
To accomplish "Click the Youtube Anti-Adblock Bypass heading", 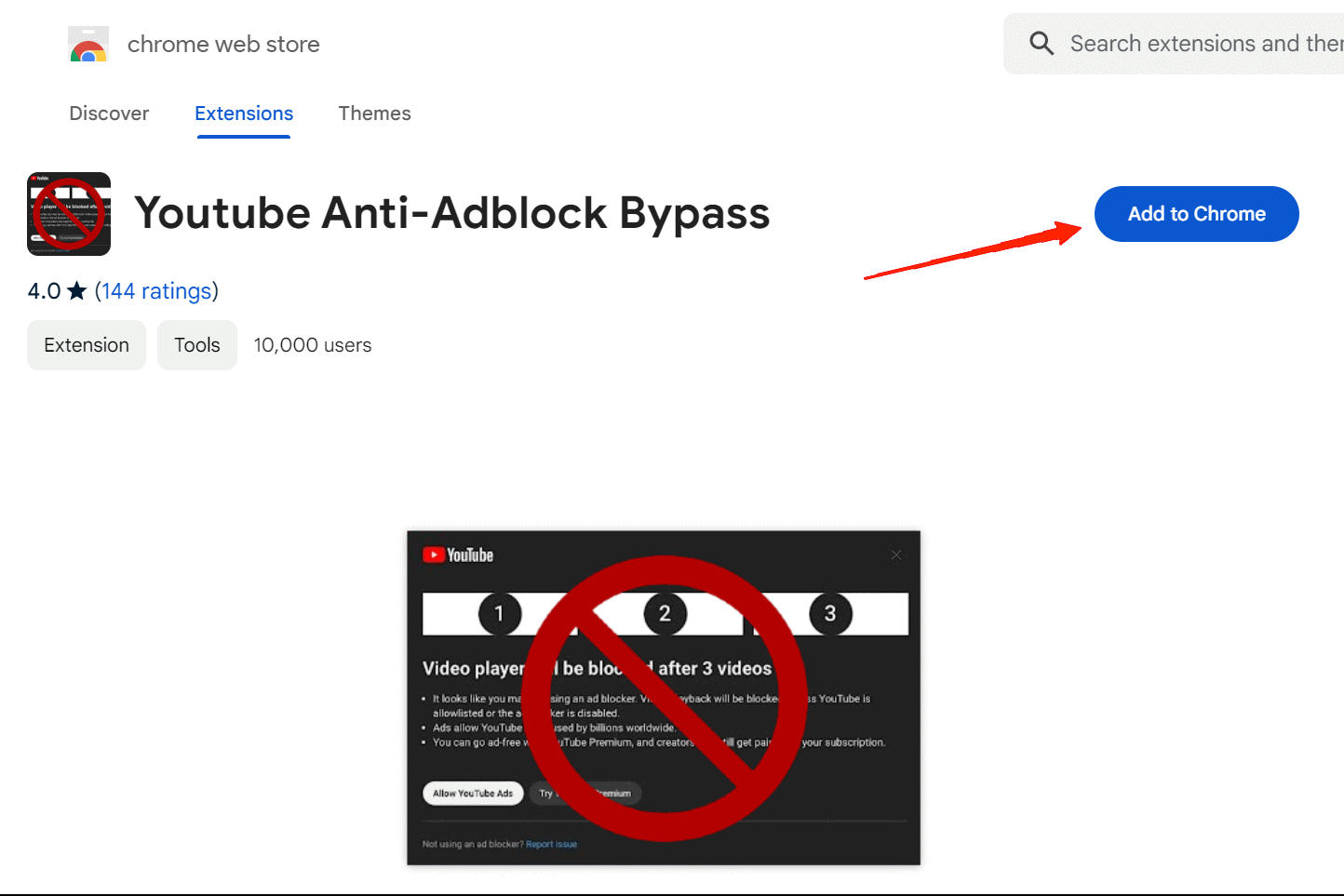I will click(x=452, y=213).
